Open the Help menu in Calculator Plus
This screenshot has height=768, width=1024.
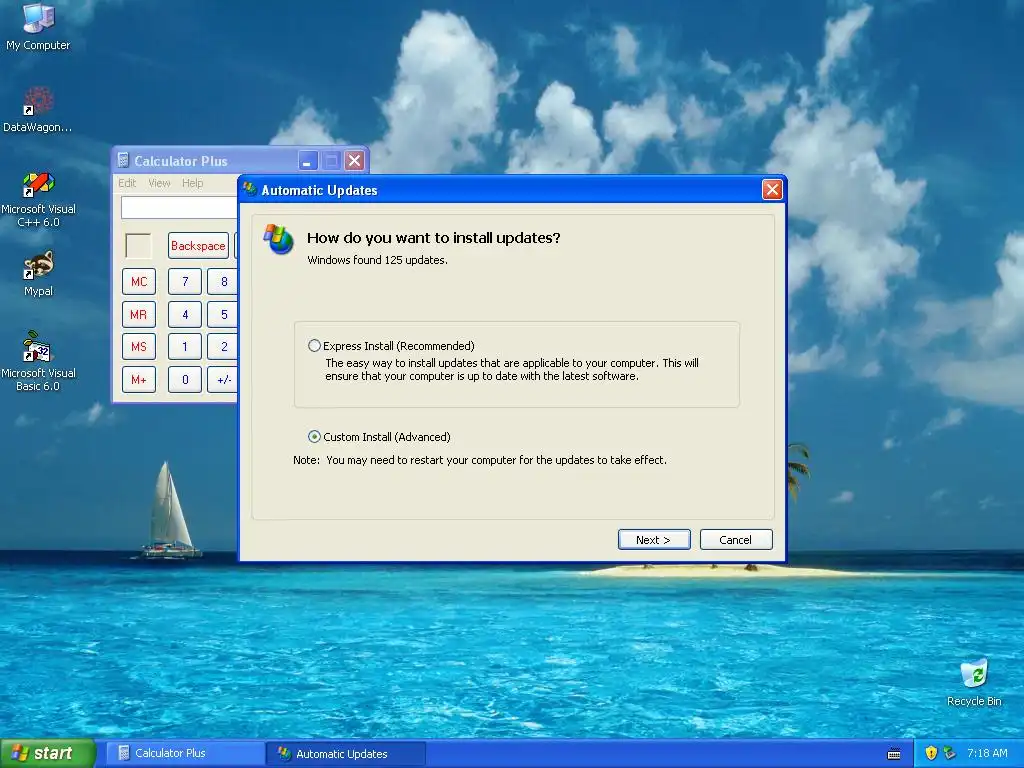coord(193,183)
